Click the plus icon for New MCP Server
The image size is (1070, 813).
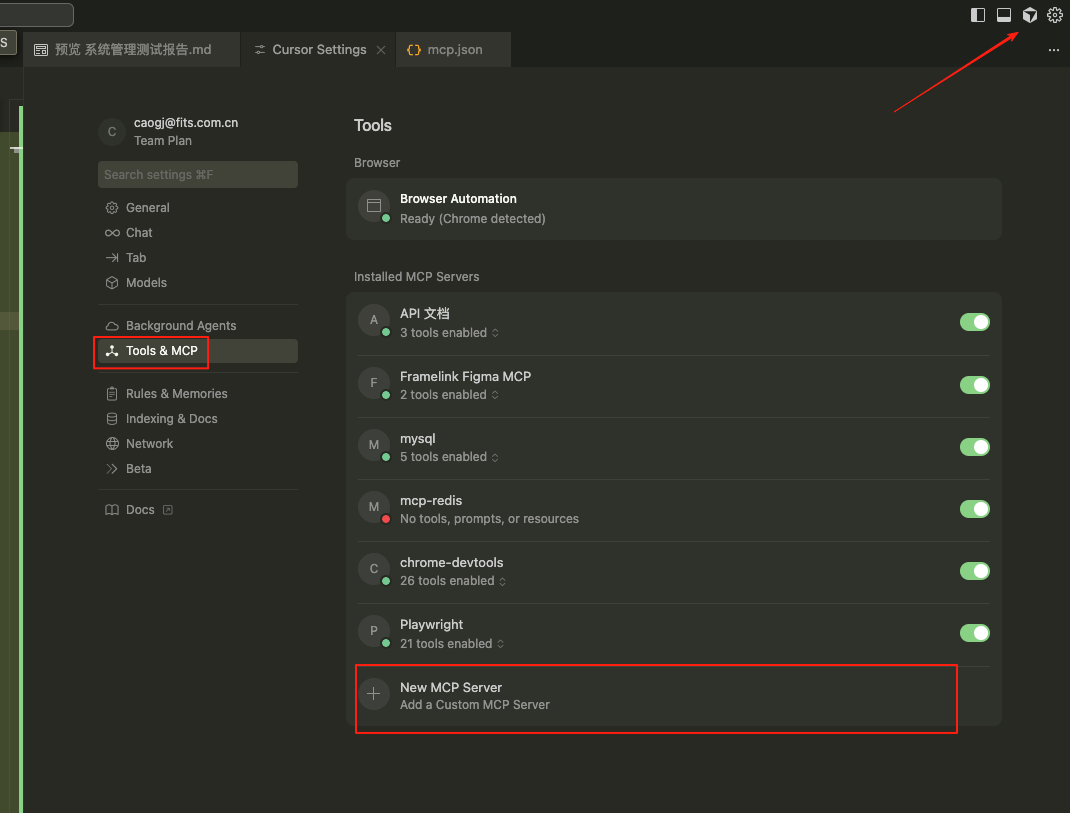coord(373,694)
